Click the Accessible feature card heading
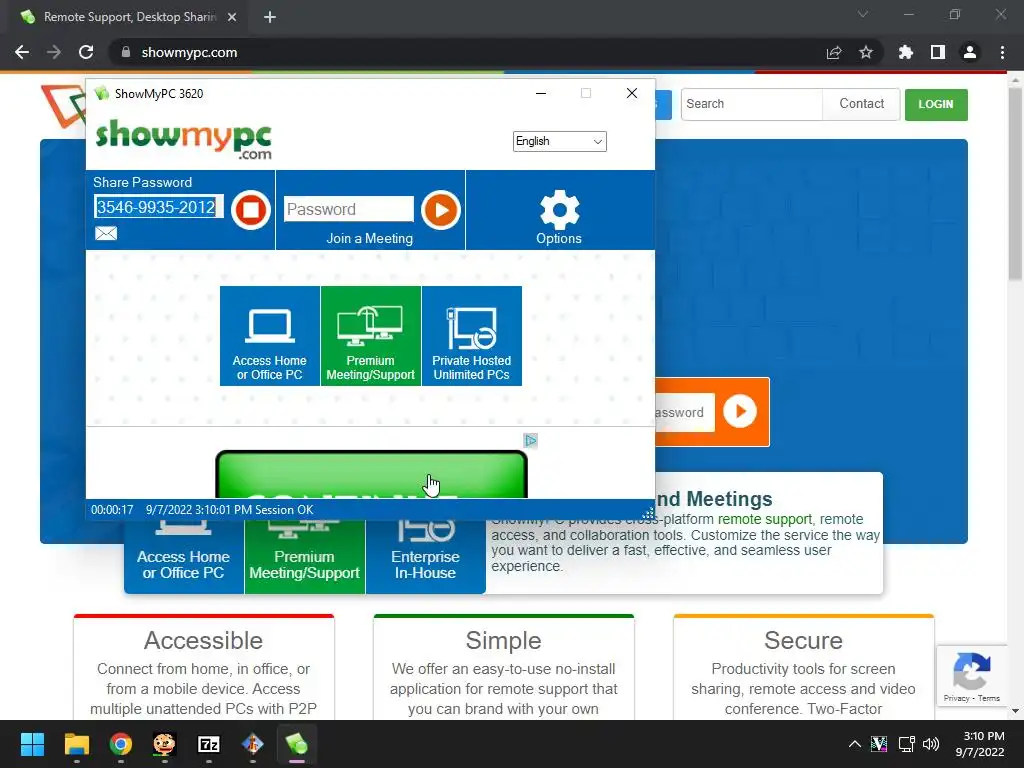Viewport: 1024px width, 768px height. (x=203, y=641)
